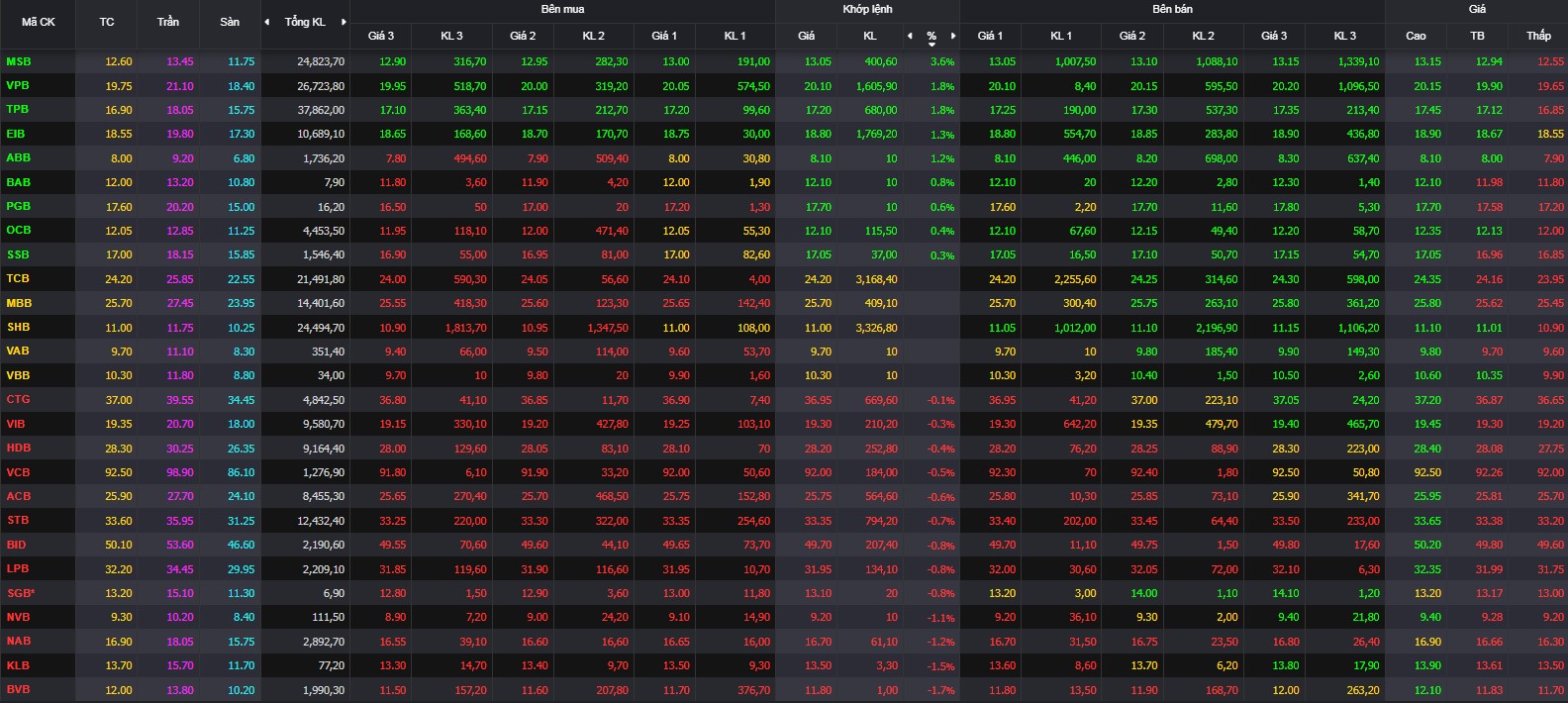Sort by the % change column header
This screenshot has height=703, width=1568.
(931, 36)
